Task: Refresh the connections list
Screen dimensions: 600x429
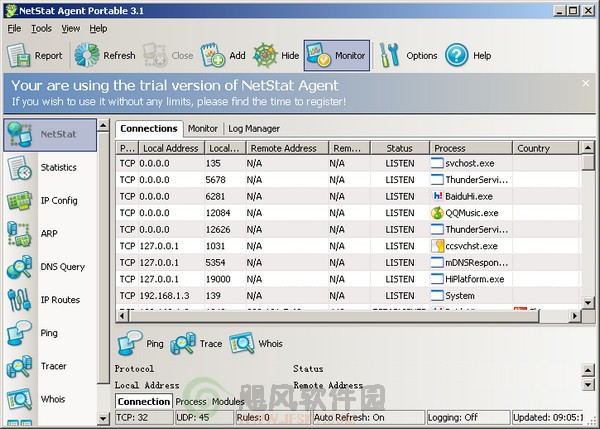Action: (x=104, y=55)
